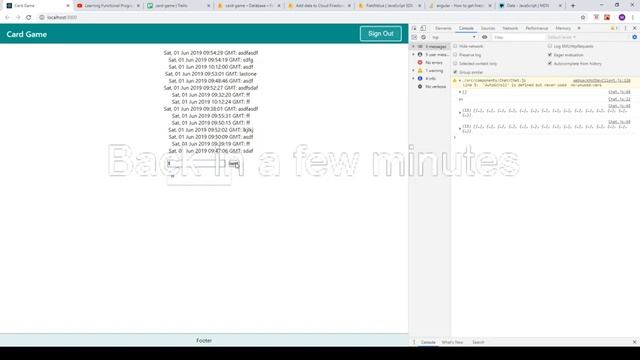Click the eye live expression icon

coord(484,37)
